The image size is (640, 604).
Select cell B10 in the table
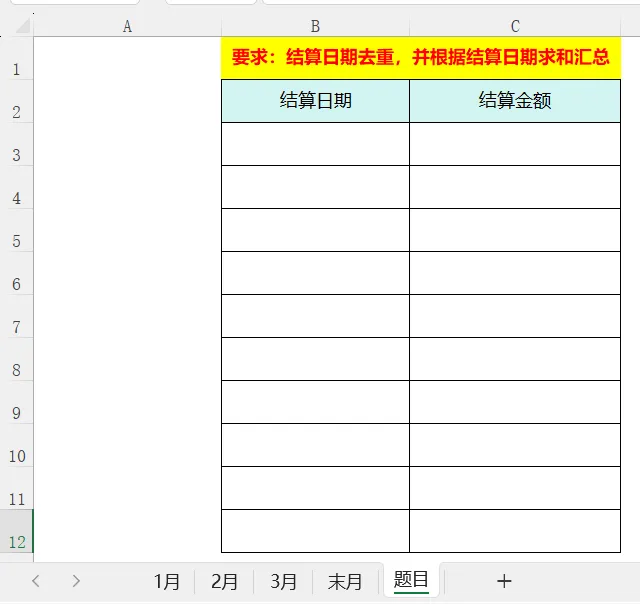click(315, 445)
